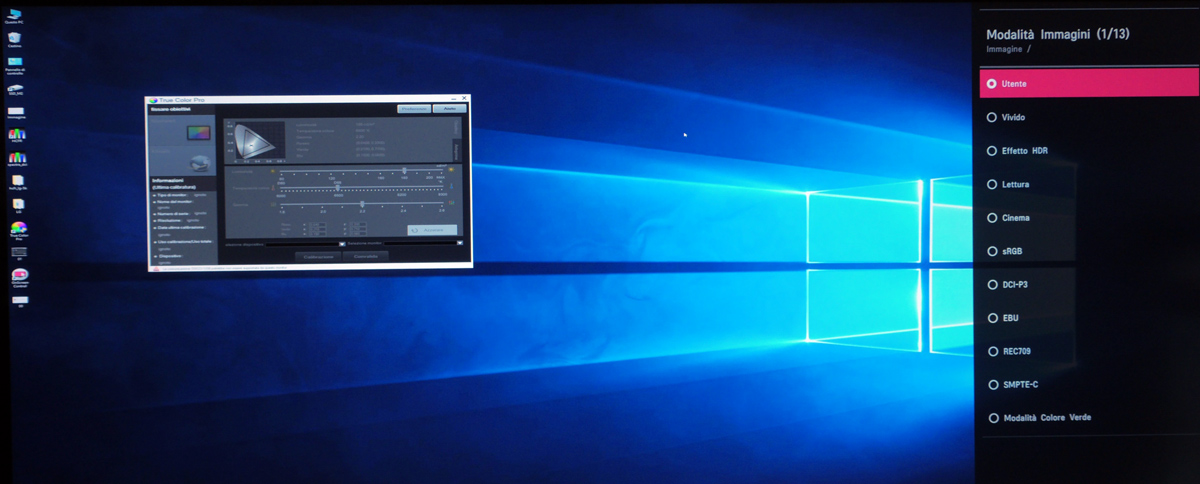Select the monitor display thumbnail in True Color Pro
Screen dimensions: 1200x484
[198, 133]
